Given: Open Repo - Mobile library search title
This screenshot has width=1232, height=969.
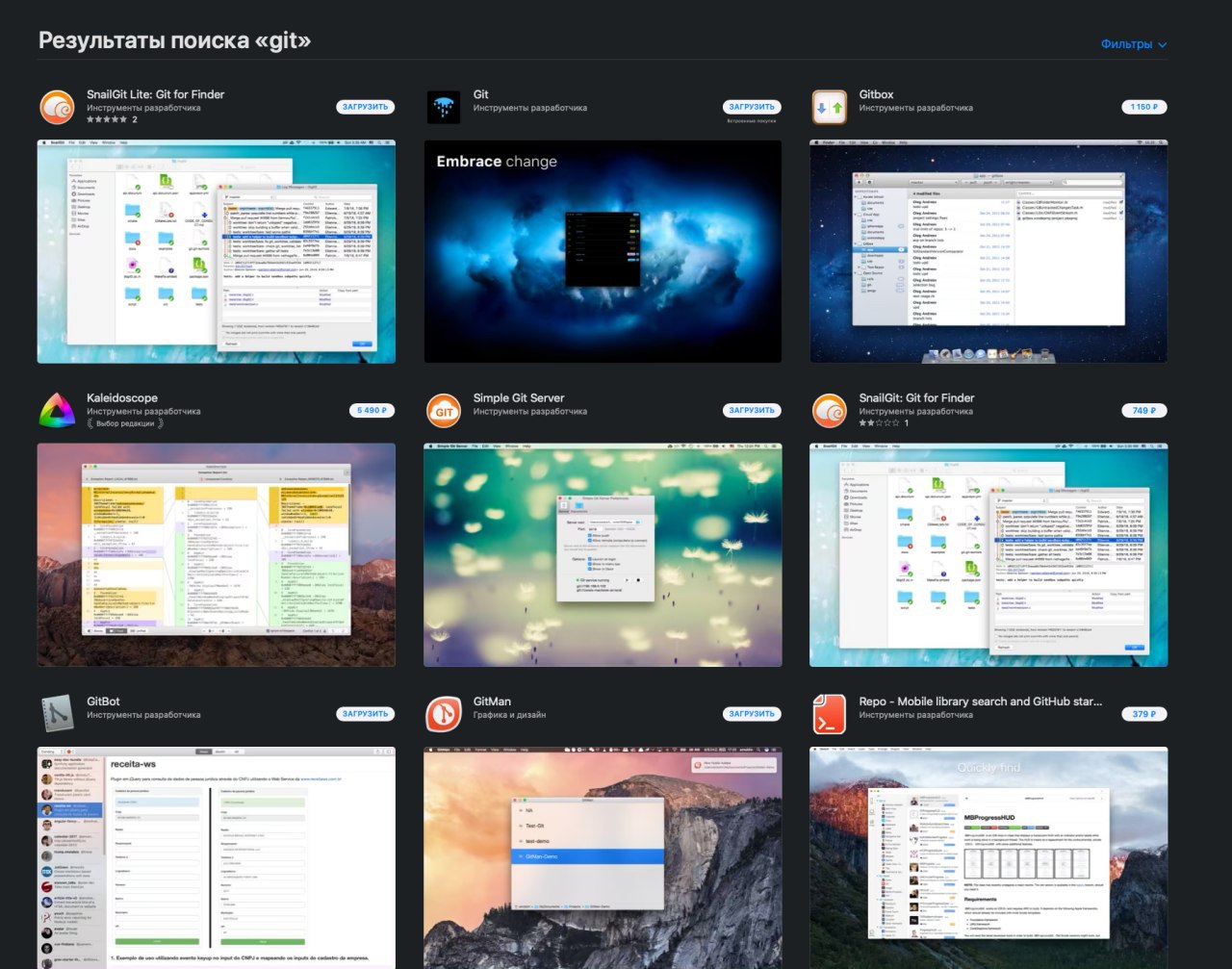Looking at the screenshot, I should [x=980, y=701].
